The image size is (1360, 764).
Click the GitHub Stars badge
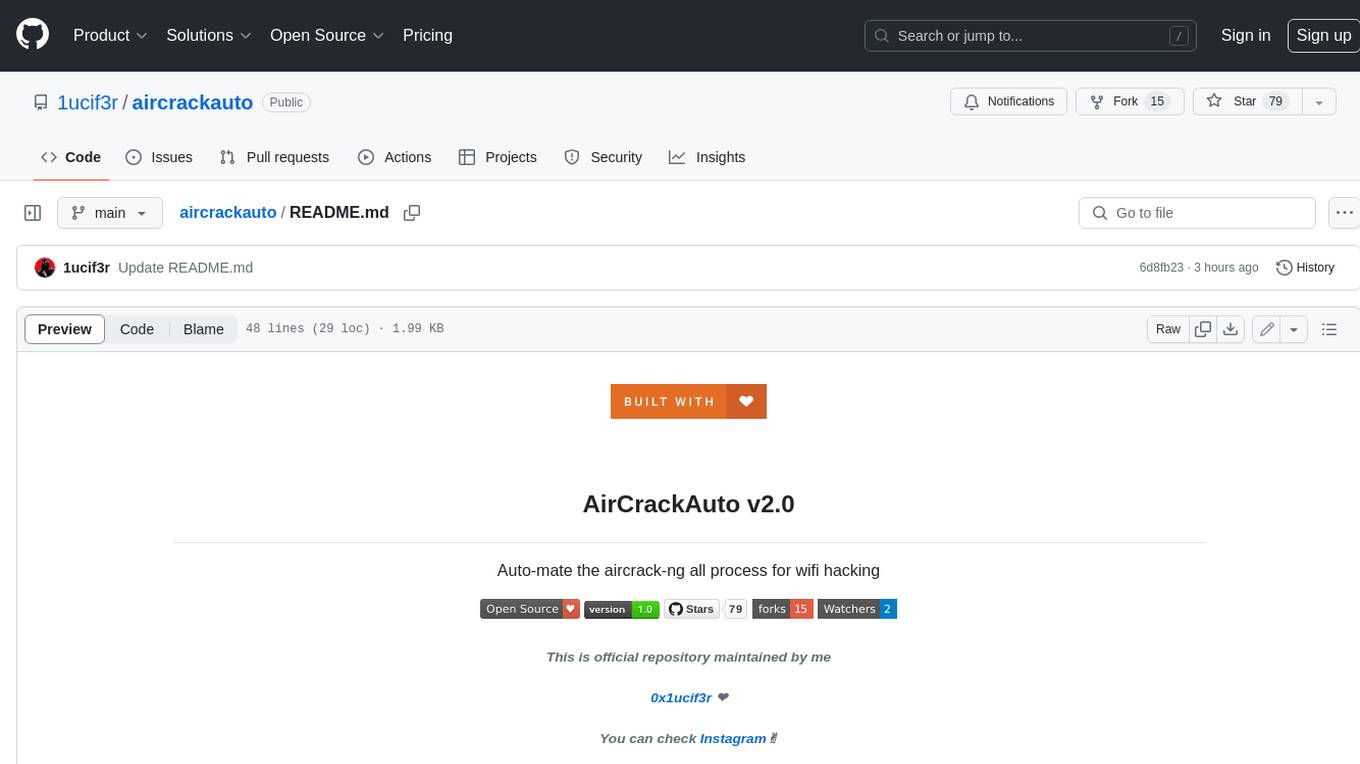tap(691, 609)
